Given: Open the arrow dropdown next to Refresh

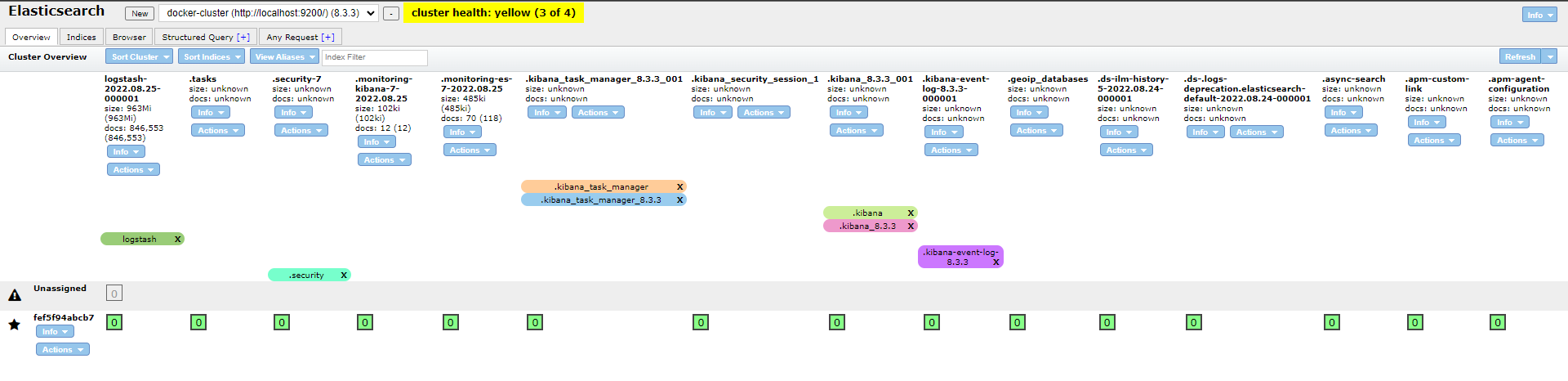Looking at the screenshot, I should point(1549,56).
